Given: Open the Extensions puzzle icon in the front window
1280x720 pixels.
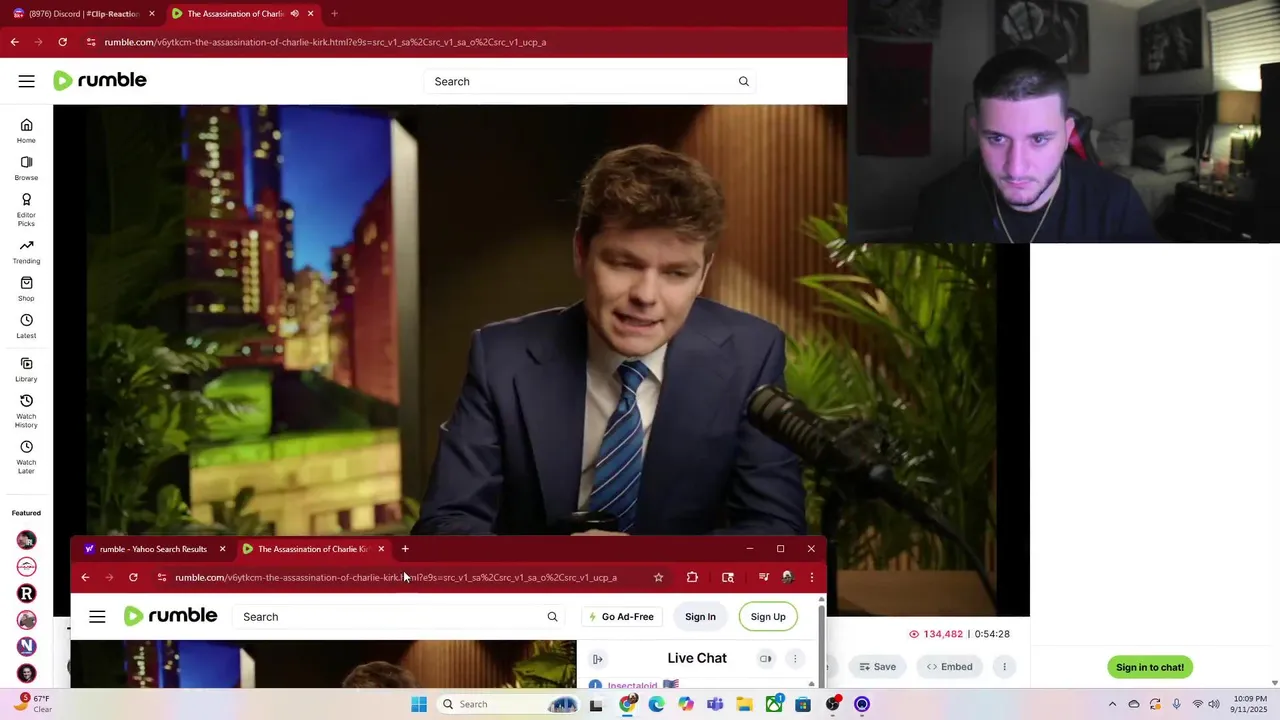Looking at the screenshot, I should [x=692, y=577].
